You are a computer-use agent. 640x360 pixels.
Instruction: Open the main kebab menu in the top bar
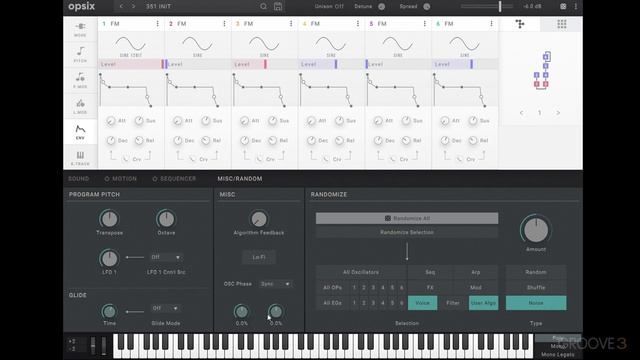tap(576, 7)
